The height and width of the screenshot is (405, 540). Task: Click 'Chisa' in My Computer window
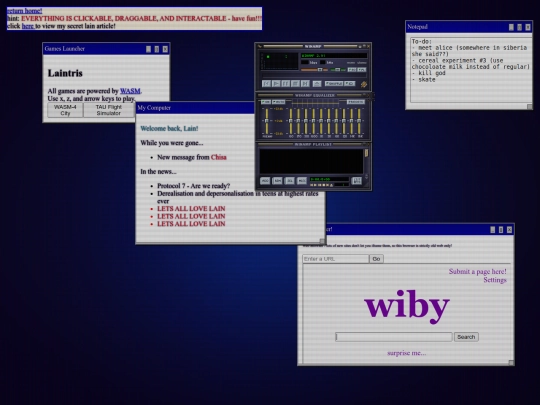(219, 157)
